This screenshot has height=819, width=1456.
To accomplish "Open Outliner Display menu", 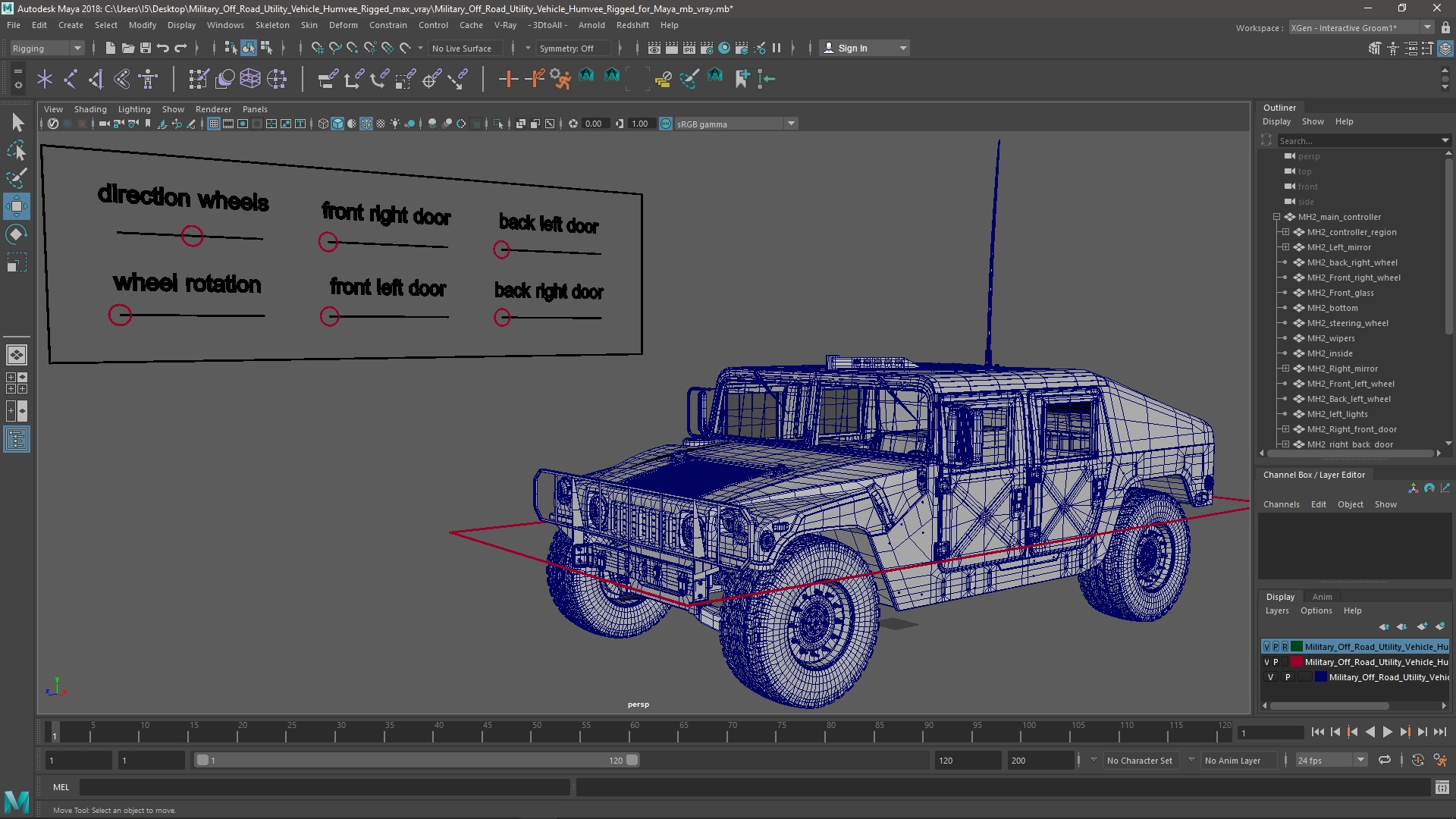I will coord(1276,121).
